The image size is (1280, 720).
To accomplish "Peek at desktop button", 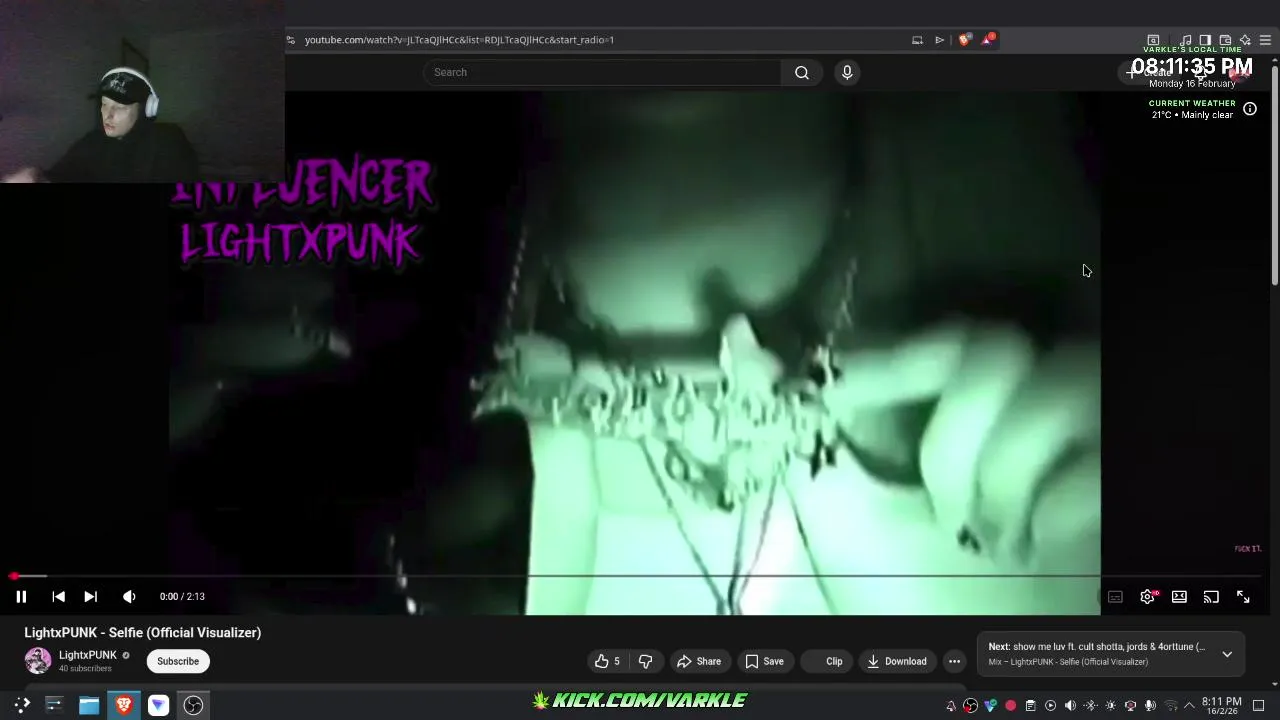I will pos(1258,706).
